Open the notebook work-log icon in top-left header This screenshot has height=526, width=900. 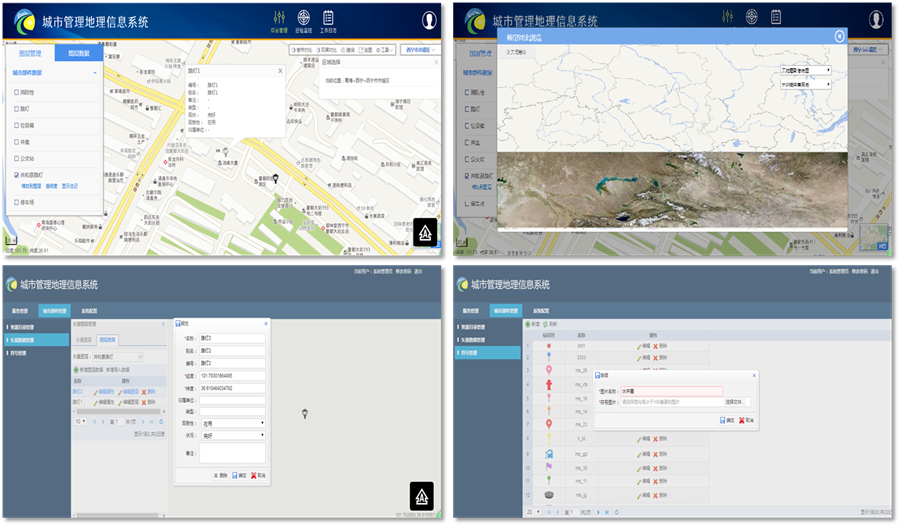pos(328,21)
